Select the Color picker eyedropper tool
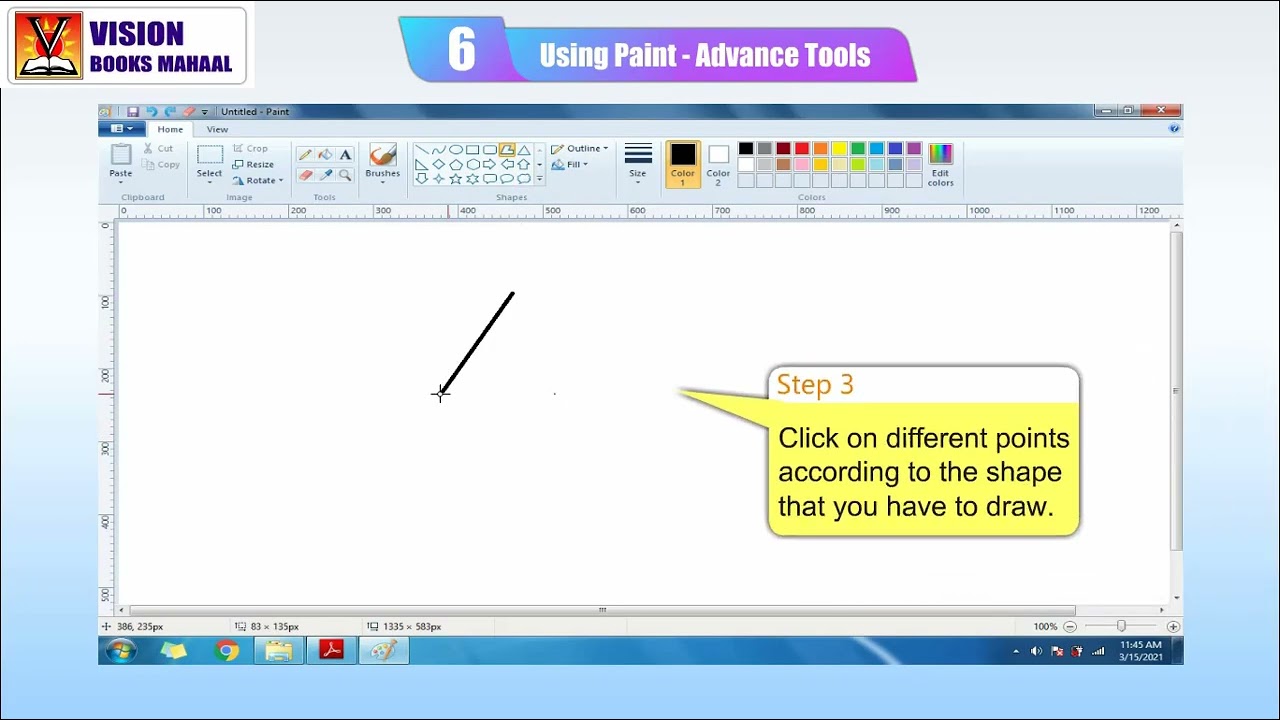The height and width of the screenshot is (720, 1280). (x=325, y=175)
